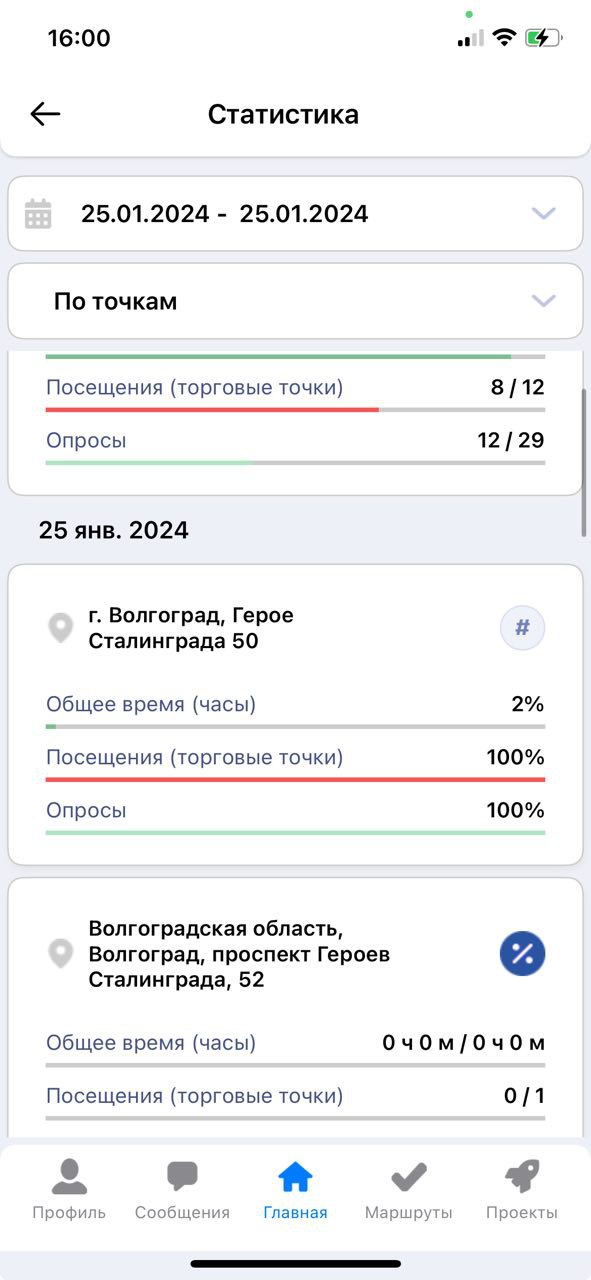The image size is (591, 1280).
Task: Open the Профиль tab
Action: pos(69,1190)
